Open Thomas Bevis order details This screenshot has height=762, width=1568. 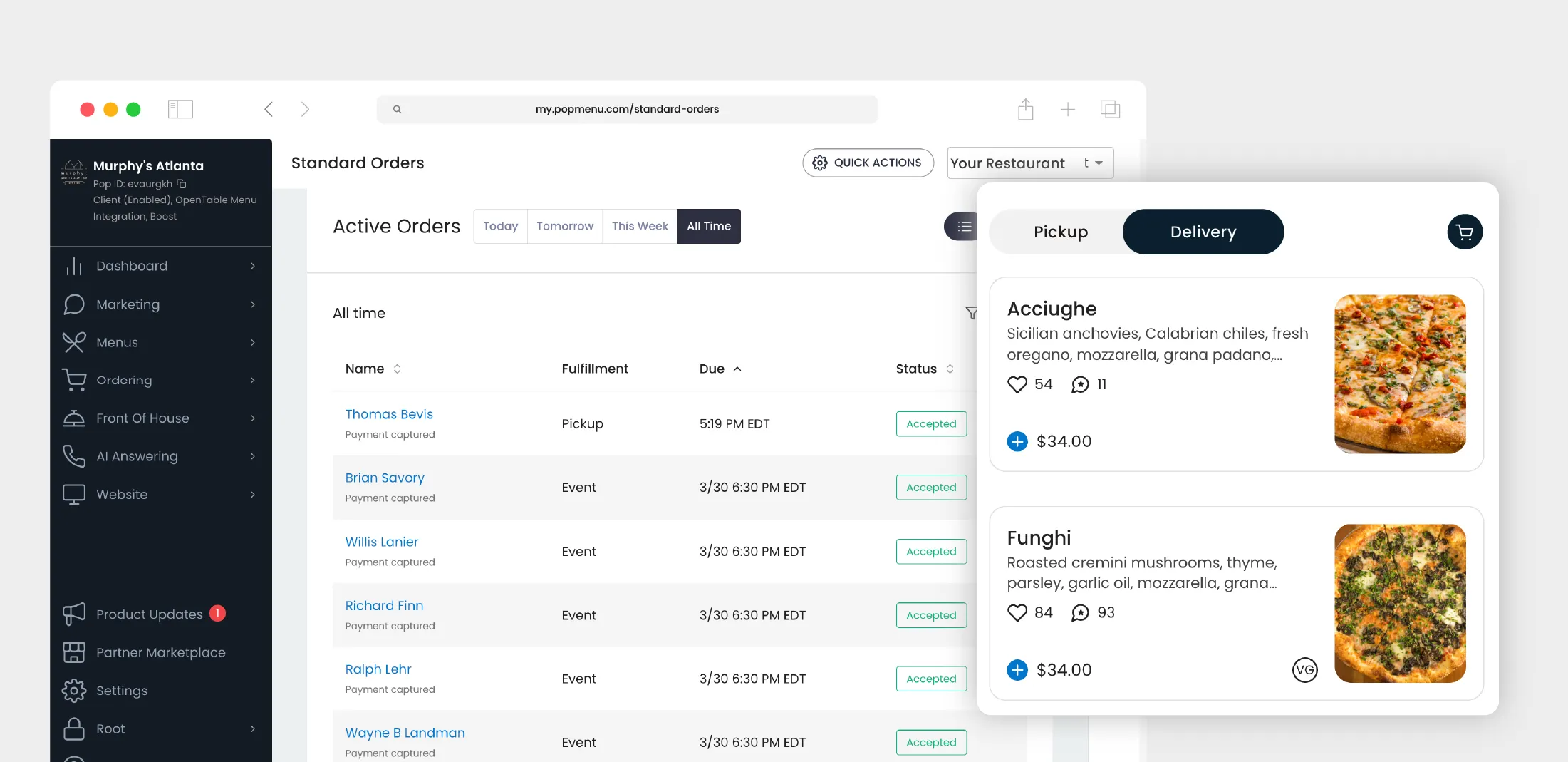tap(388, 414)
